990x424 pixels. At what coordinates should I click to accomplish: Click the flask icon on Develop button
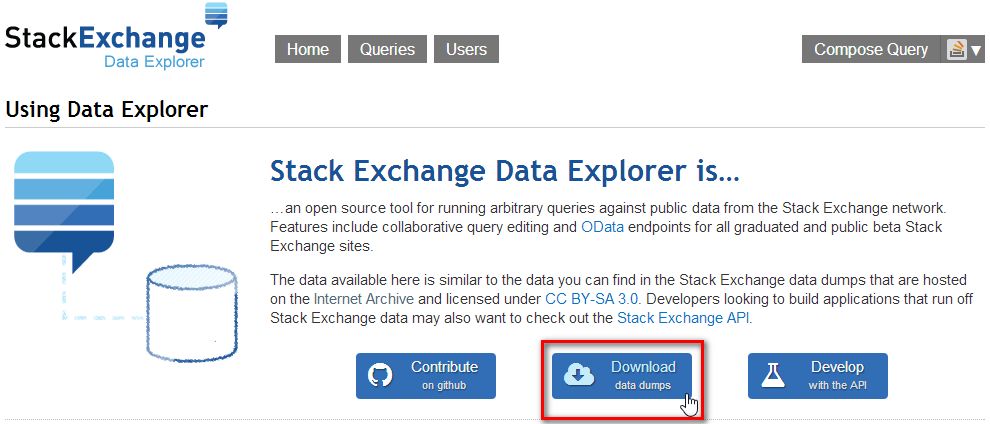[x=773, y=375]
